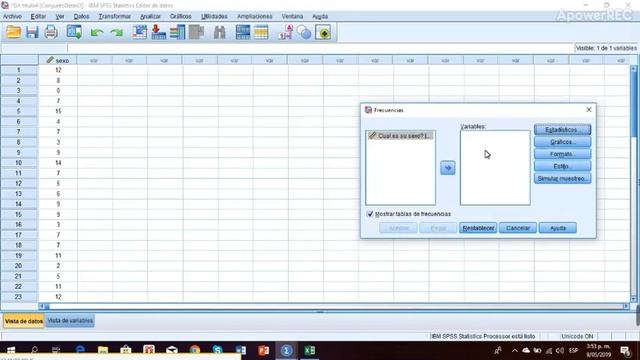
Task: Click the cell with value 15 in row 5
Action: (x=58, y=111)
